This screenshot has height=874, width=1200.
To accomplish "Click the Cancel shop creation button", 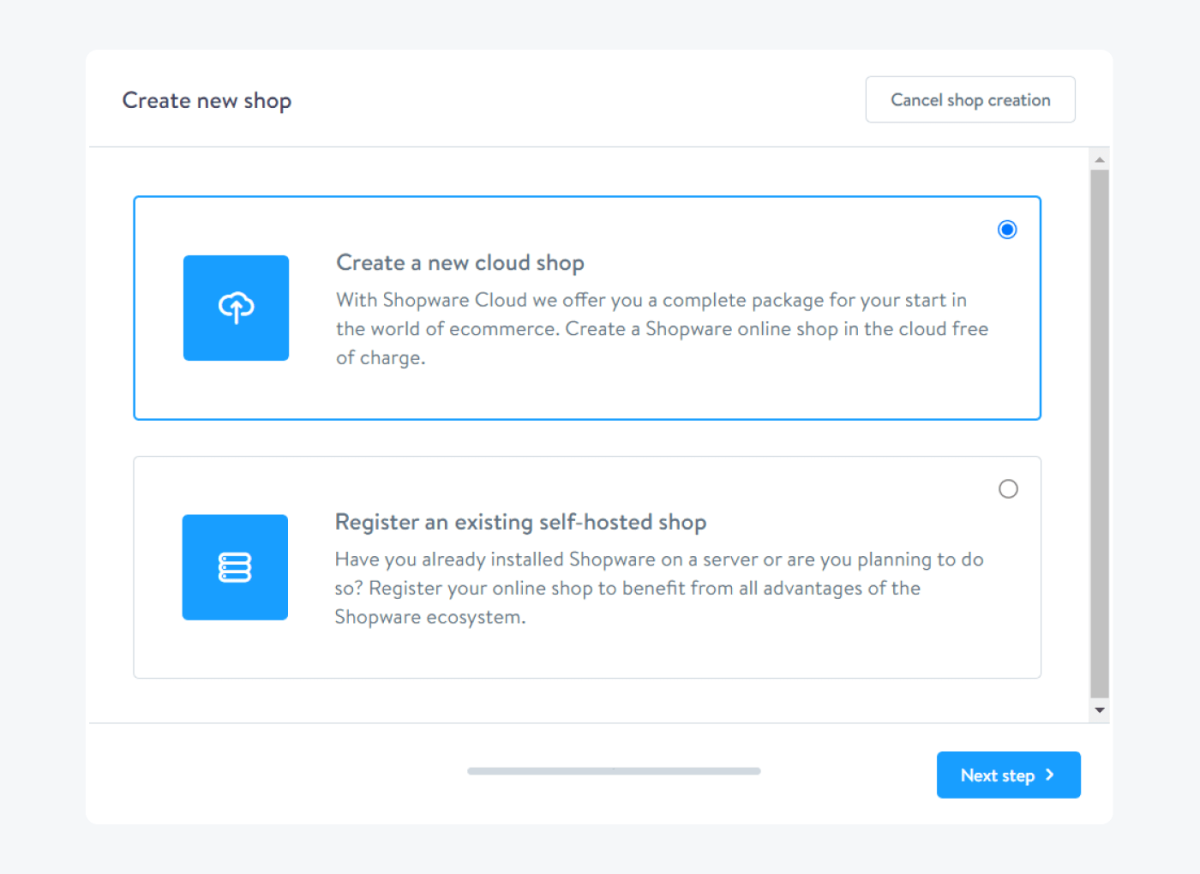I will pyautogui.click(x=970, y=99).
